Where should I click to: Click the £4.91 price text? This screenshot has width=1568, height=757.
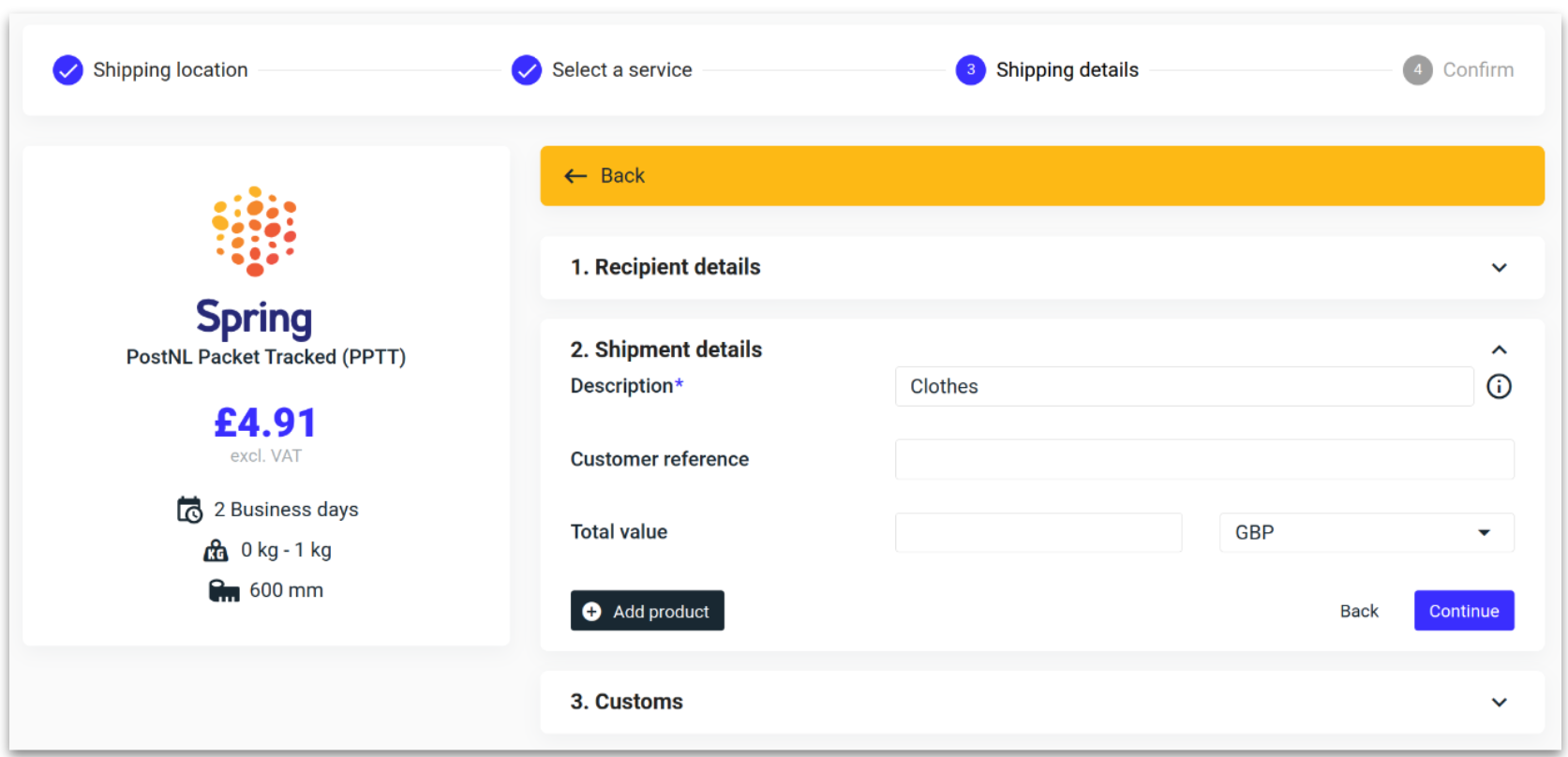click(265, 423)
